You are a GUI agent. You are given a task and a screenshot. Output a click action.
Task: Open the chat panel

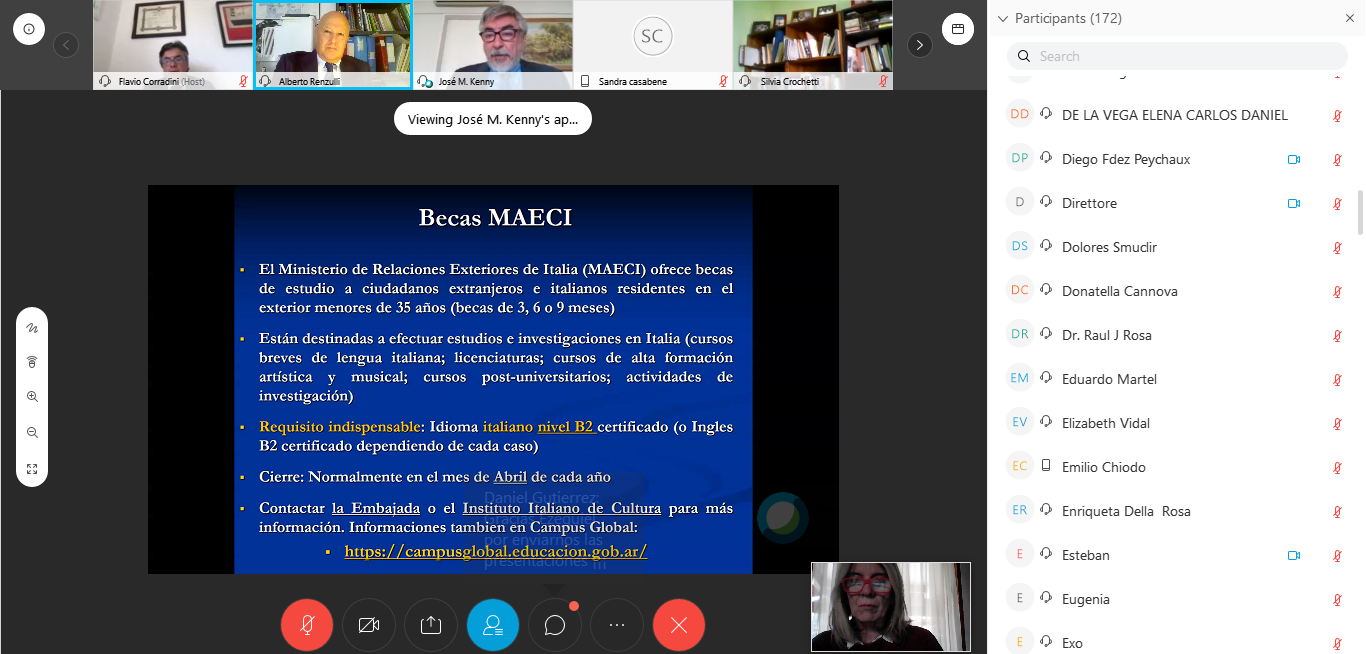(555, 625)
